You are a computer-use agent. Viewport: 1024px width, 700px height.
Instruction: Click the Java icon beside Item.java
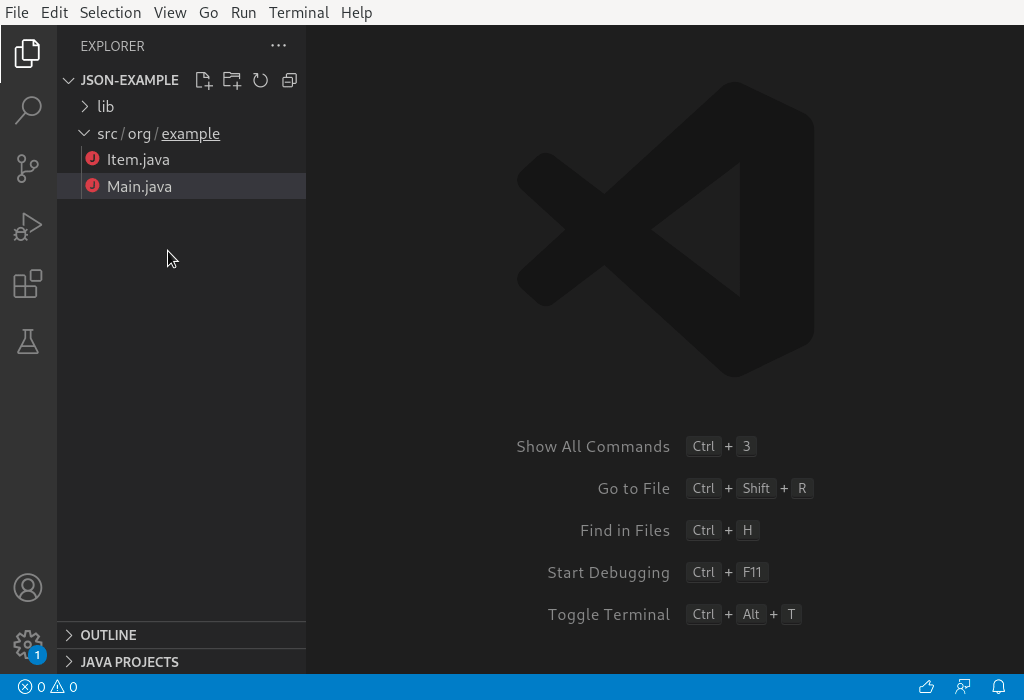92,159
